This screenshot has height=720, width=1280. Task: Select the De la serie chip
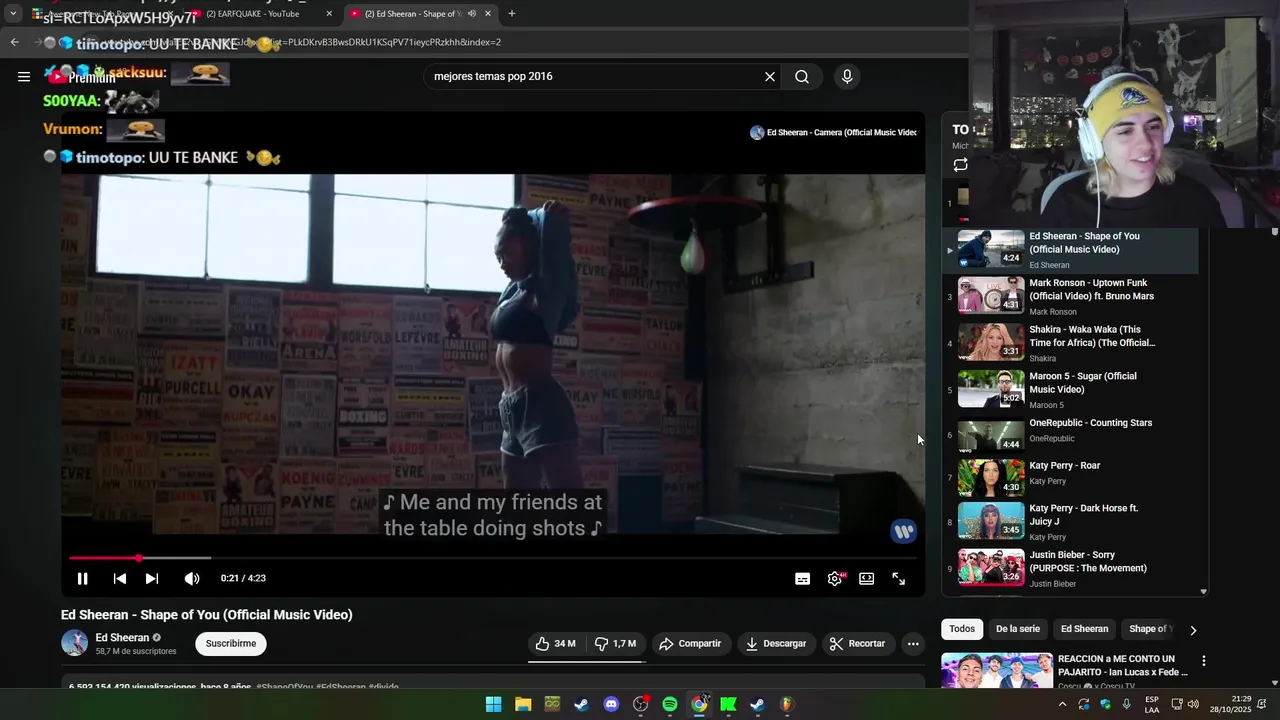[x=1018, y=629]
